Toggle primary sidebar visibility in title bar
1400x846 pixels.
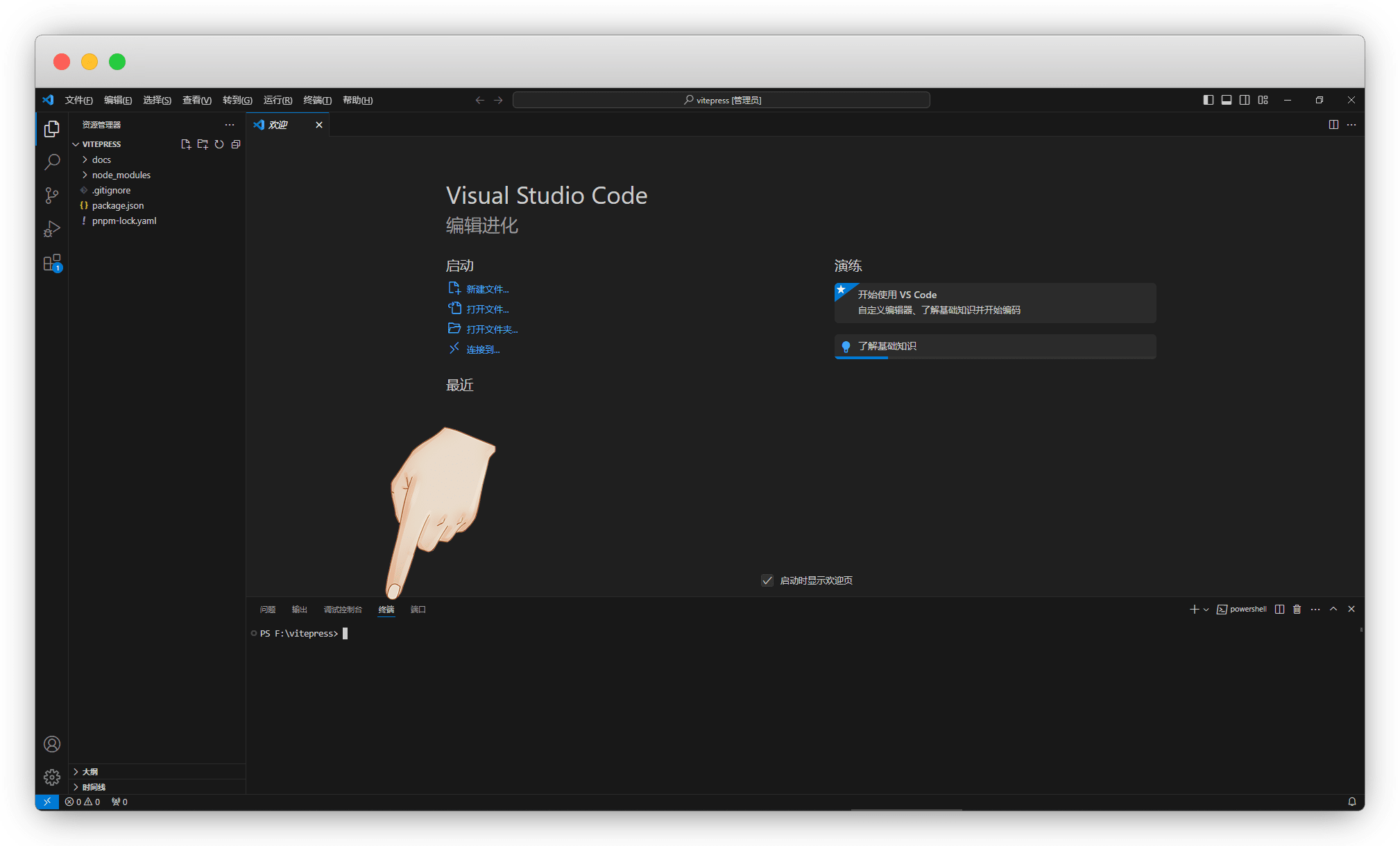pyautogui.click(x=1208, y=100)
